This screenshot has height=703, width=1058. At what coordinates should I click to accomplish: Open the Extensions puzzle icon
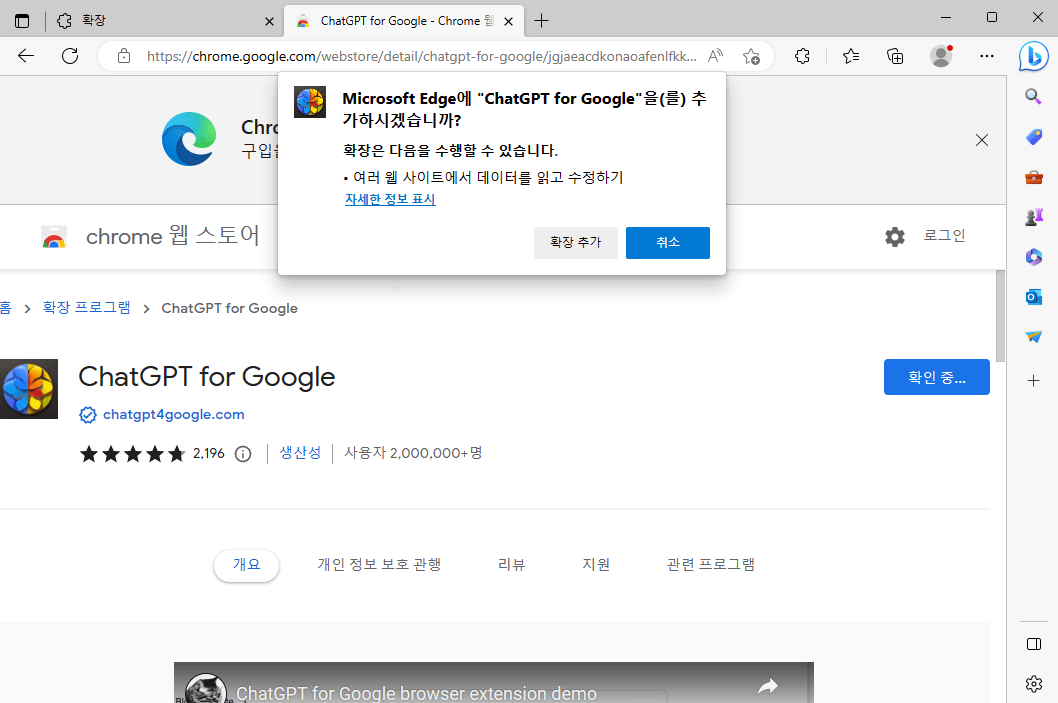click(x=802, y=56)
